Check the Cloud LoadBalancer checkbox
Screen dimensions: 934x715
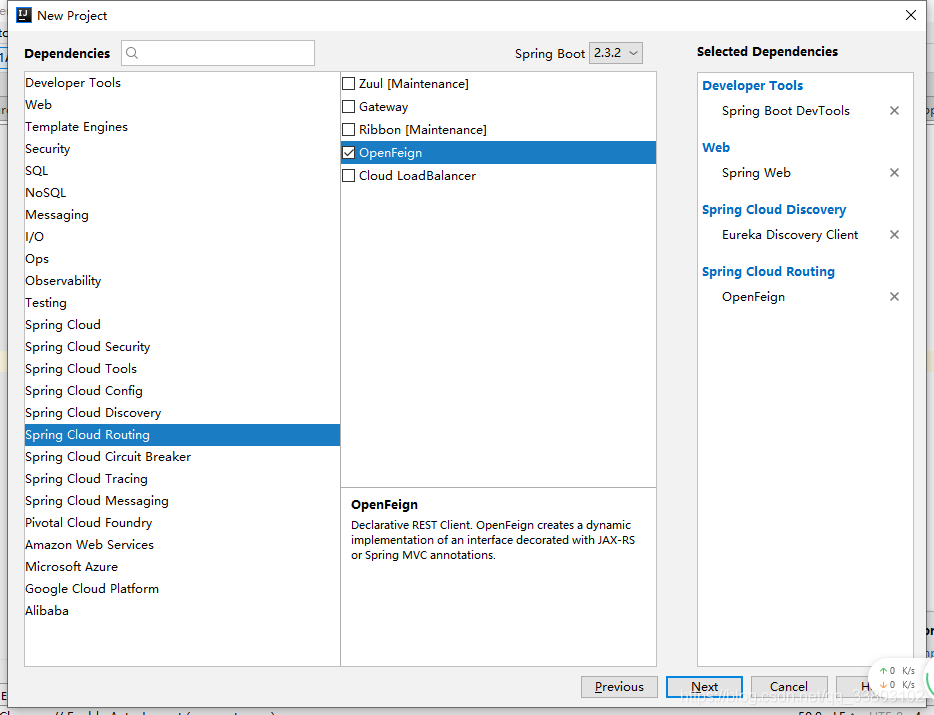click(x=348, y=176)
